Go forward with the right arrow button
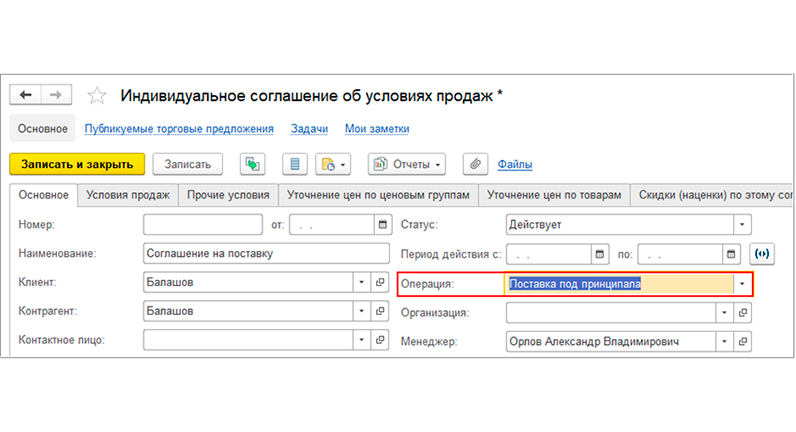The height and width of the screenshot is (432, 796). [56, 95]
